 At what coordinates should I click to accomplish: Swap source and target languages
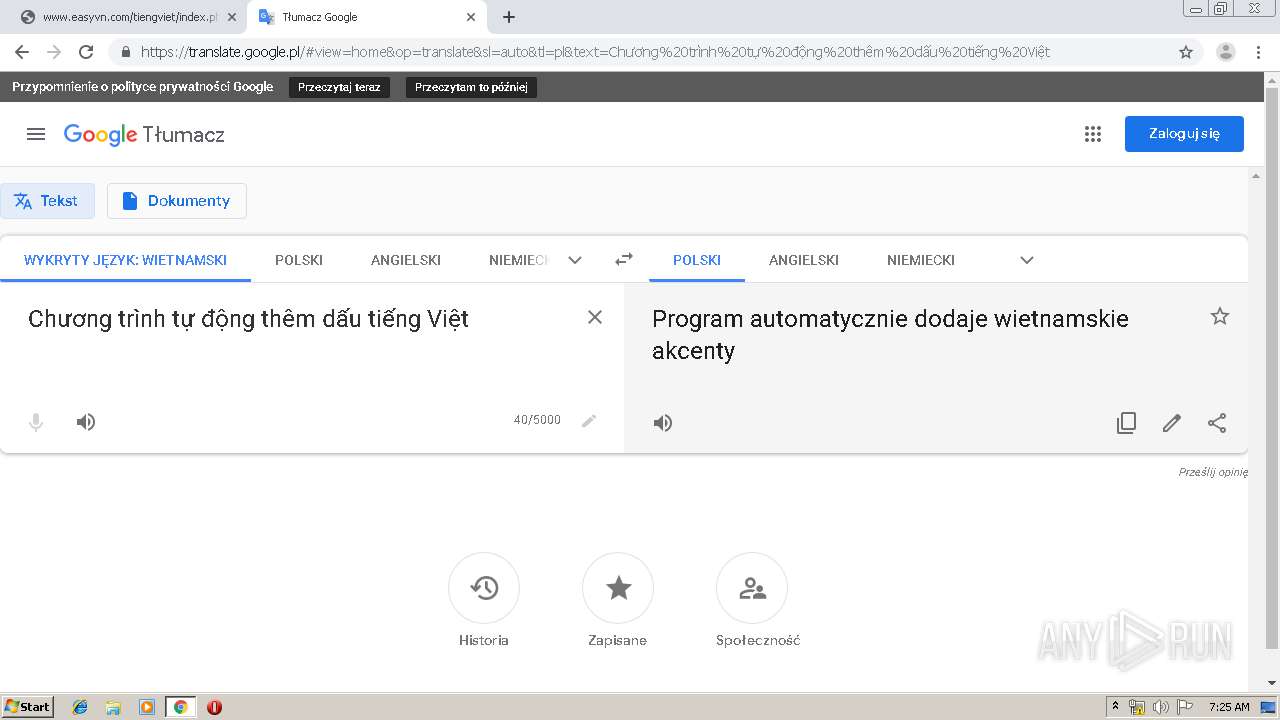pyautogui.click(x=624, y=259)
